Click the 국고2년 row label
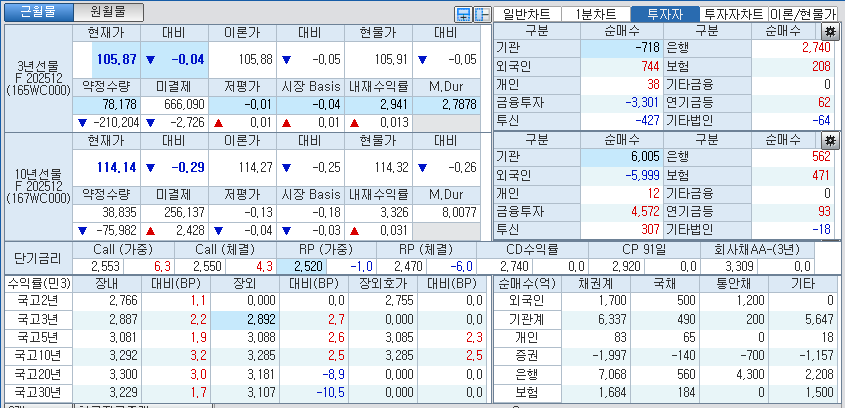The height and width of the screenshot is (408, 845). 38,301
